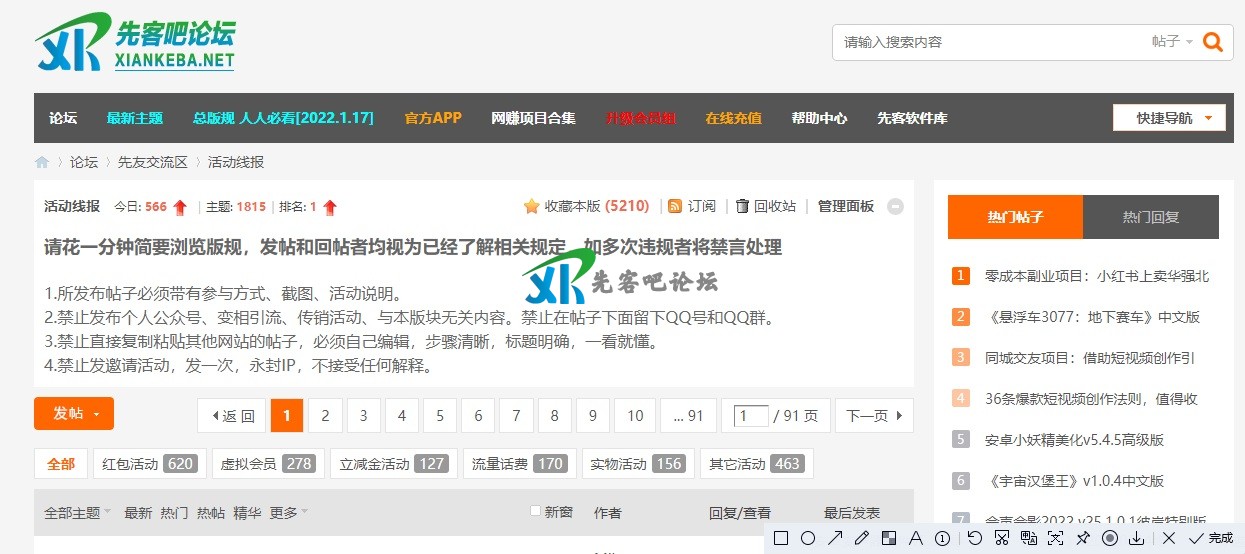
Task: Expand the 帖子 search type dropdown
Action: coord(1172,42)
